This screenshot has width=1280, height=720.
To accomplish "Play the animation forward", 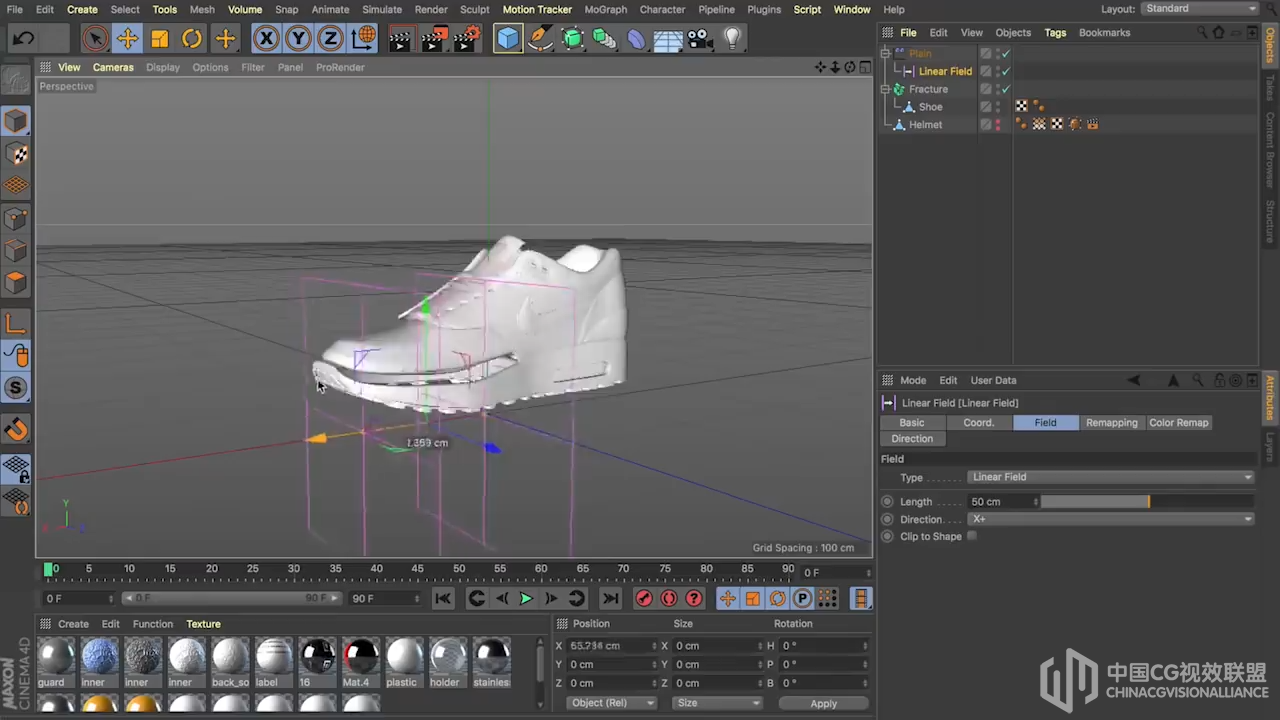I will tap(526, 599).
